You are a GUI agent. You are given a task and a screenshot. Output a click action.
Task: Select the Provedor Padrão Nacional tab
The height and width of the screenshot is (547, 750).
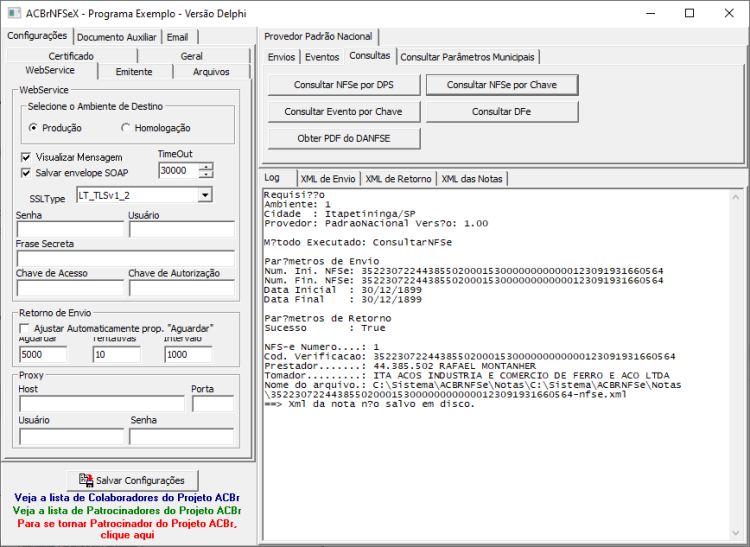318,36
